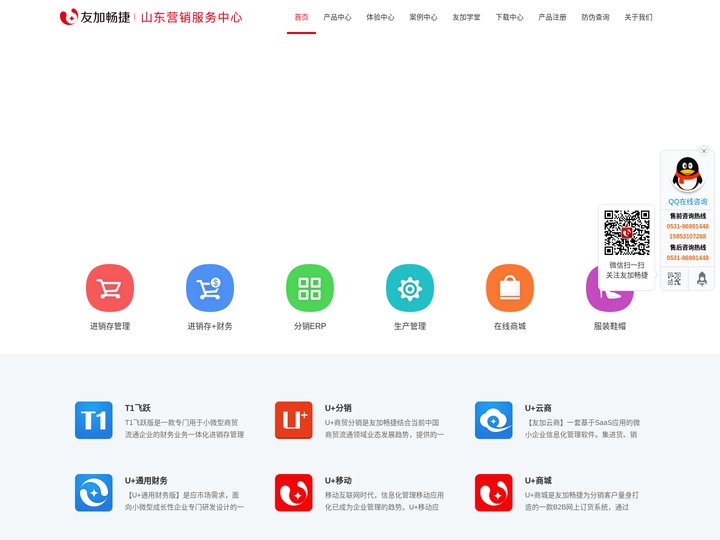
Task: Click the T1飞跃 description text
Action: click(185, 428)
